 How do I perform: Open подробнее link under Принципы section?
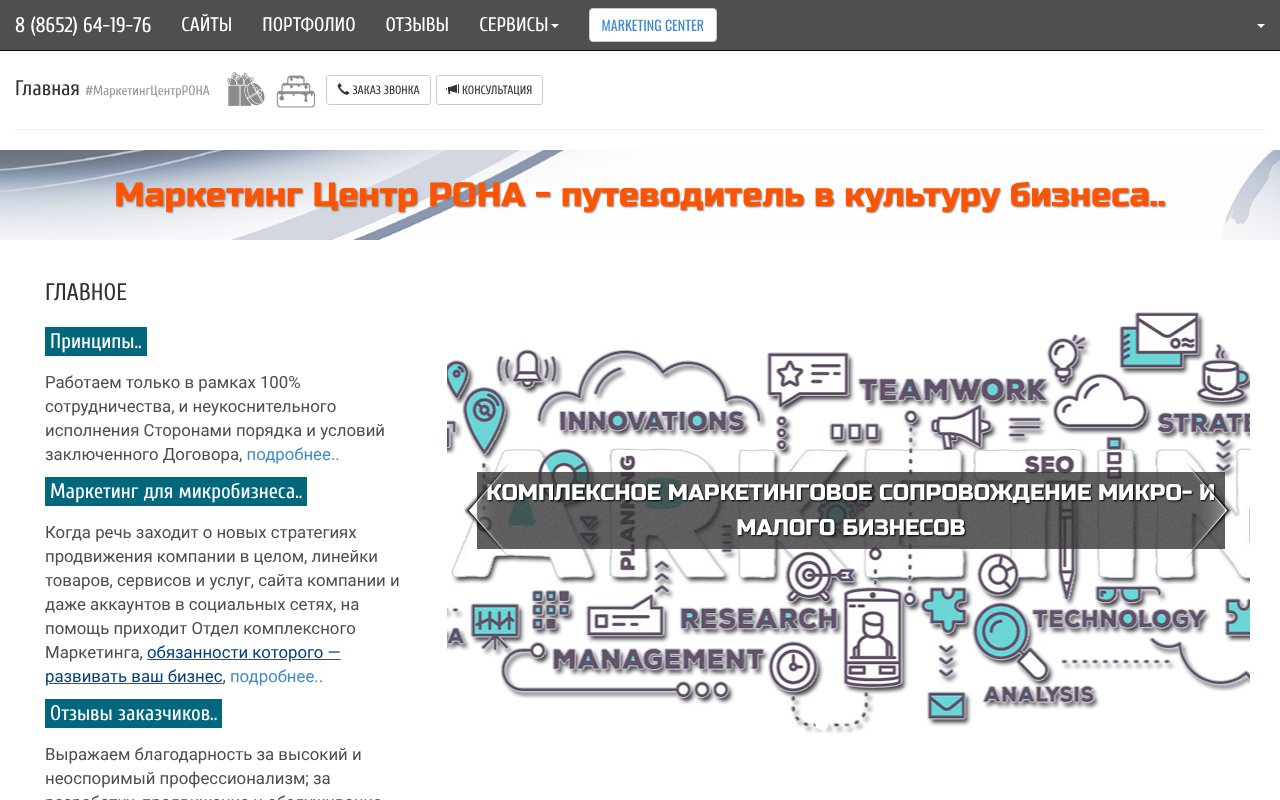point(294,454)
